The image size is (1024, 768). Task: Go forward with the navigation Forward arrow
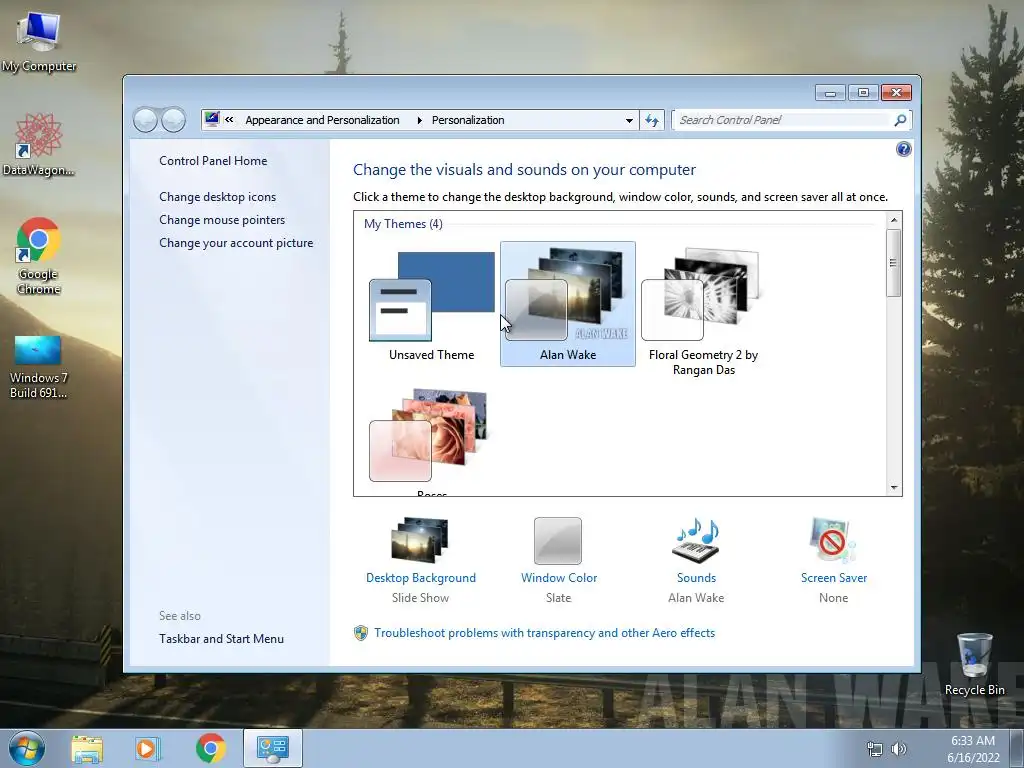(173, 120)
